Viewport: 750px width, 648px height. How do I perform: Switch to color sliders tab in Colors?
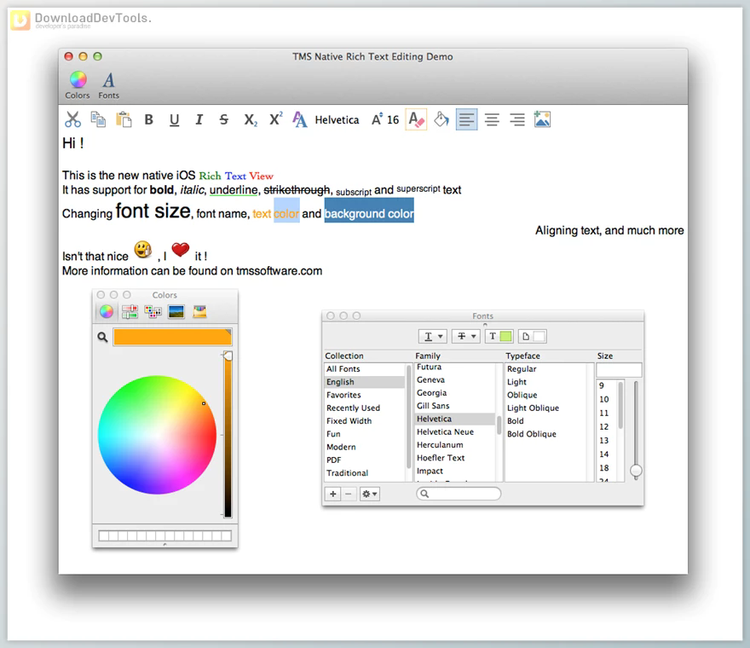130,312
